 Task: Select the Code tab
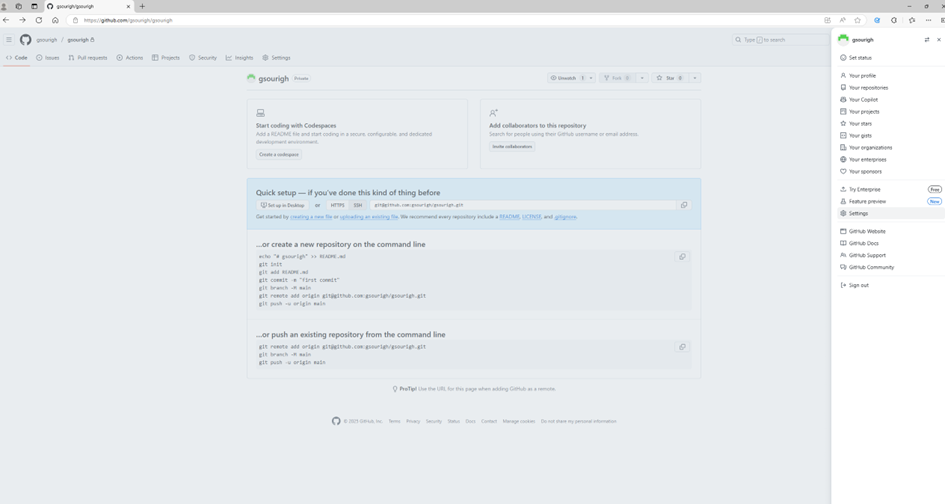(16, 58)
